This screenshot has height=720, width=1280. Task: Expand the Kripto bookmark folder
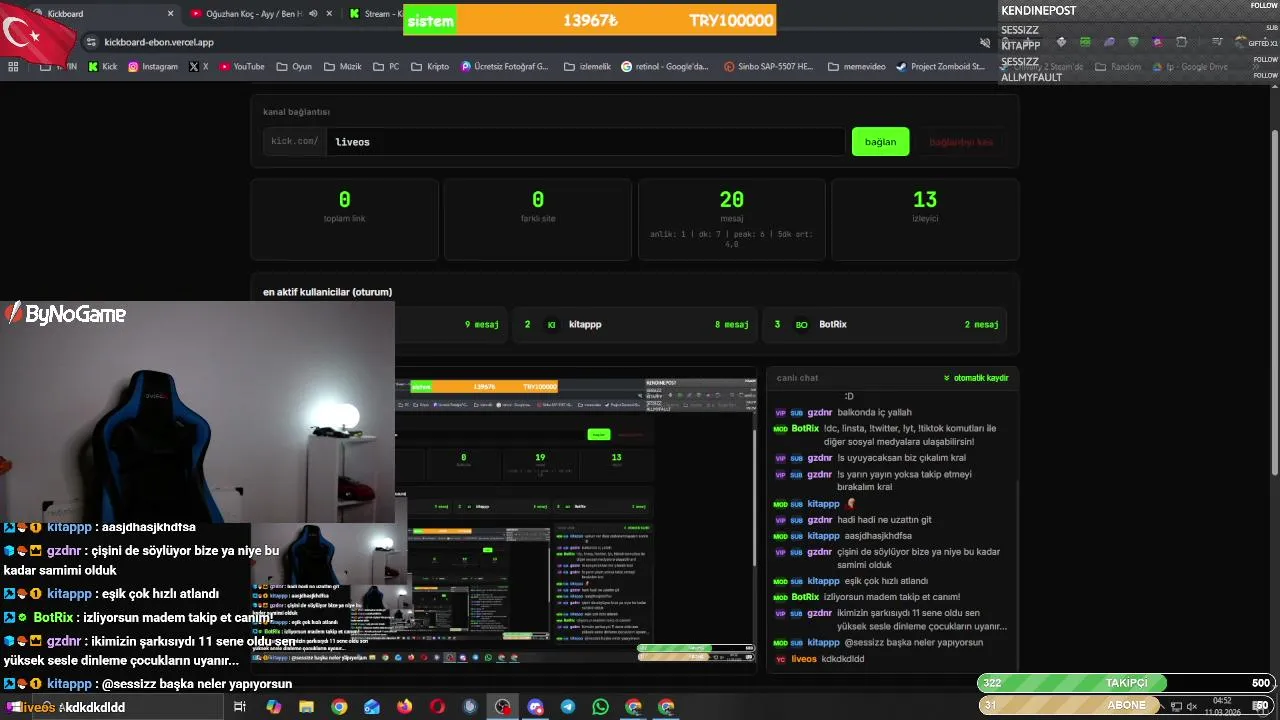click(430, 67)
